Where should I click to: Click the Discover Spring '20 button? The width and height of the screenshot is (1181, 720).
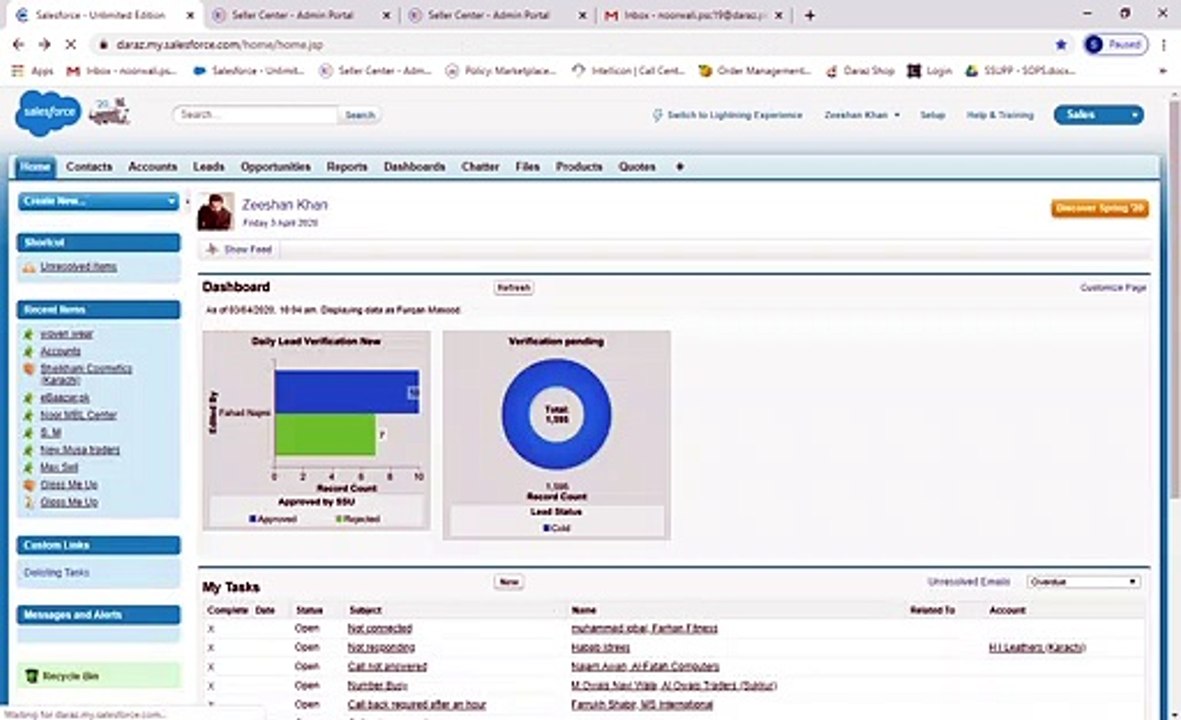pos(1100,208)
